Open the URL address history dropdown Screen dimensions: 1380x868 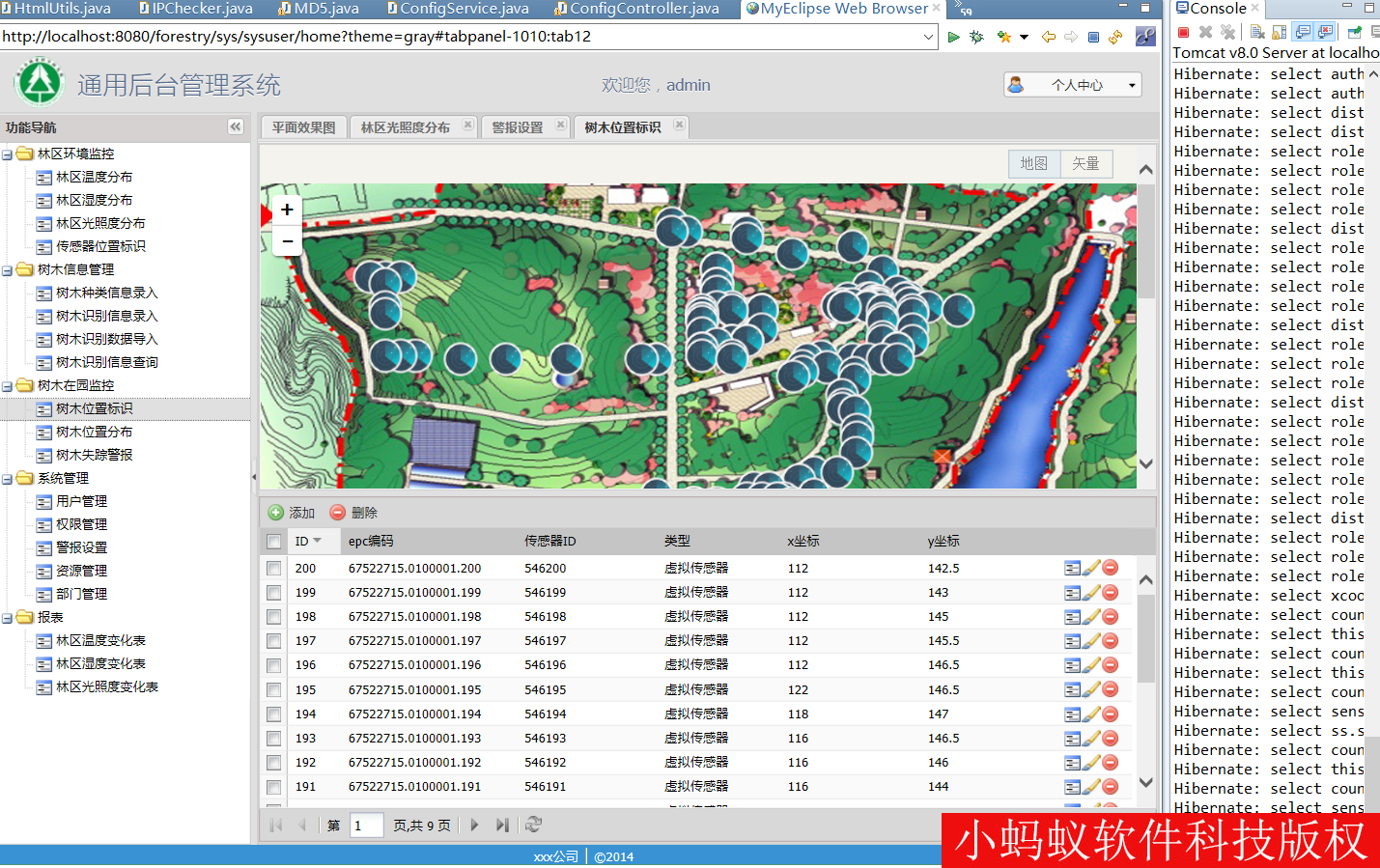click(928, 37)
